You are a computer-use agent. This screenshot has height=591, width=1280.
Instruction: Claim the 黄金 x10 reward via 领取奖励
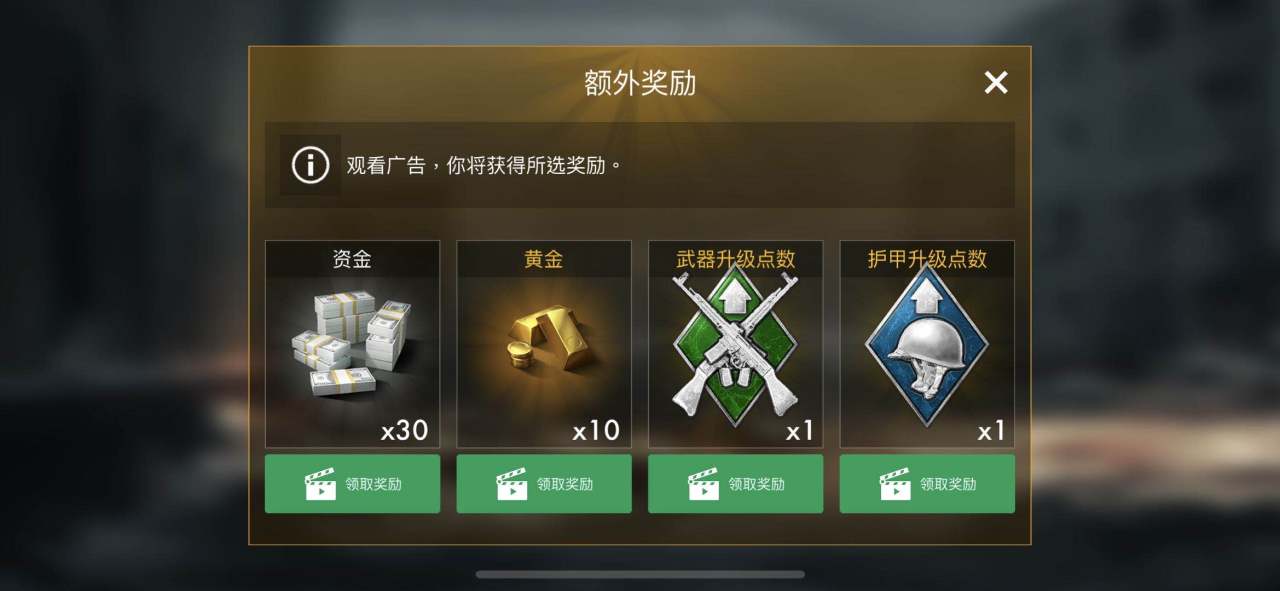pyautogui.click(x=544, y=484)
